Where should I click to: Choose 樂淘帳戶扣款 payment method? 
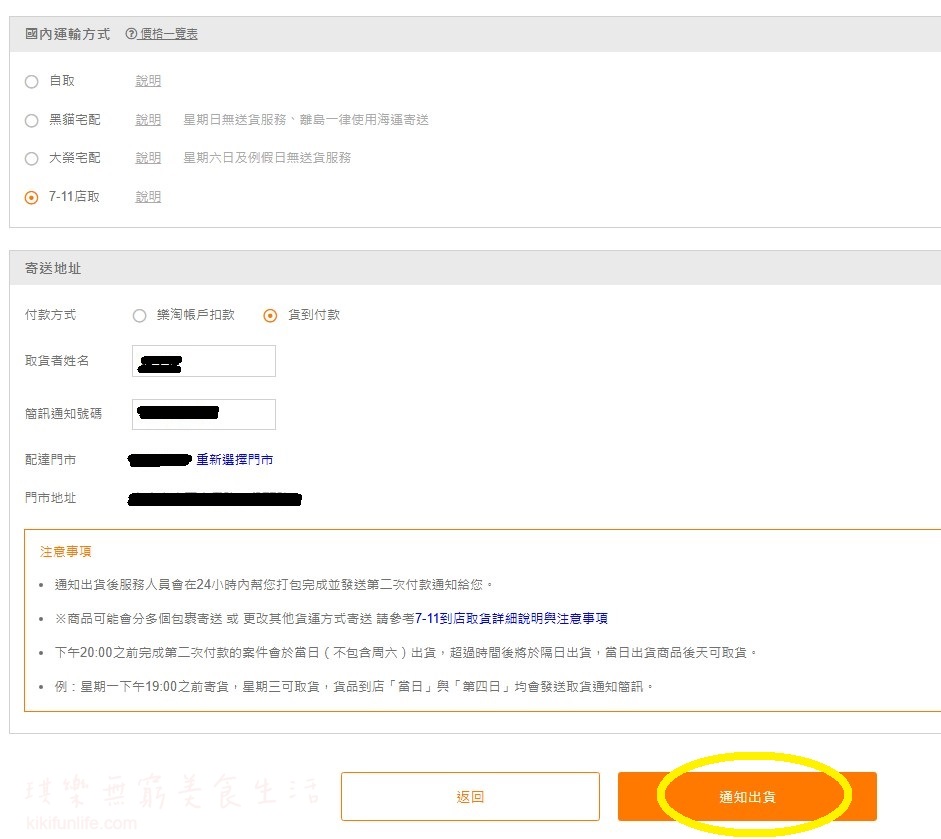[139, 315]
